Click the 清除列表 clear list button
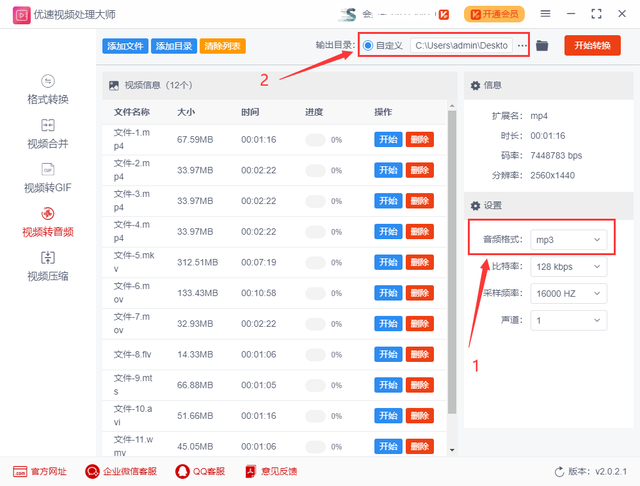This screenshot has height=486, width=640. point(222,46)
